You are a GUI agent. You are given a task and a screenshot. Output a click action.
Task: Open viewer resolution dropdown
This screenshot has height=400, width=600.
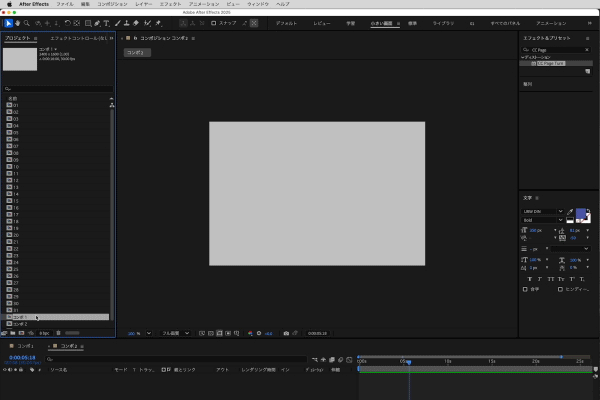[x=175, y=333]
